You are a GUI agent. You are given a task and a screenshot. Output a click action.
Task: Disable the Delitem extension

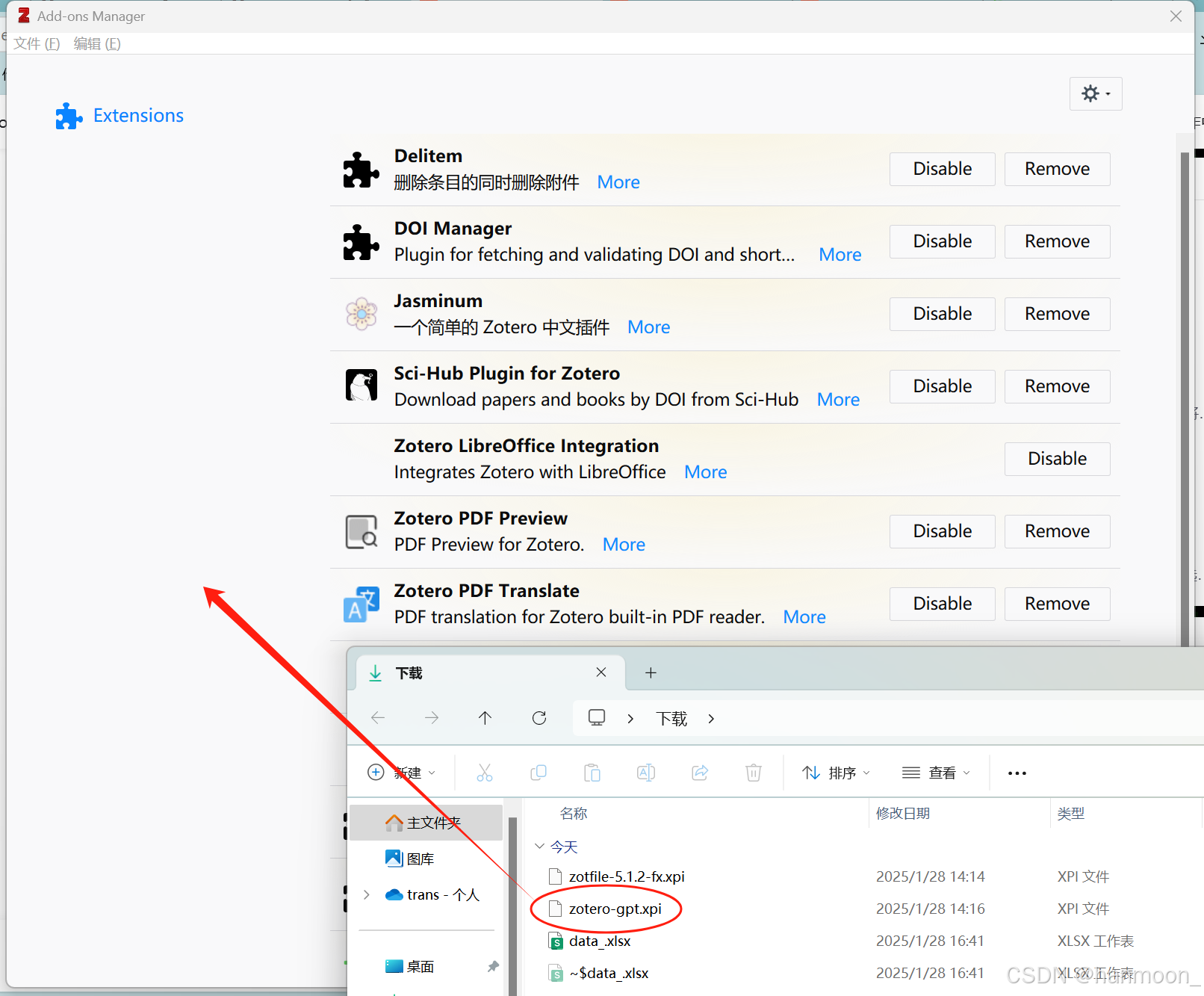coord(943,169)
